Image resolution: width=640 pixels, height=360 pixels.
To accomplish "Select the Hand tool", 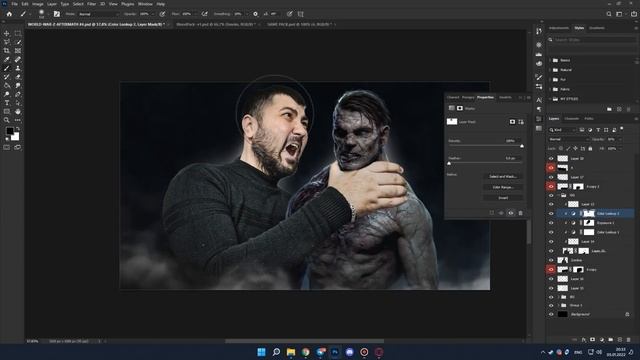I will tap(18, 111).
